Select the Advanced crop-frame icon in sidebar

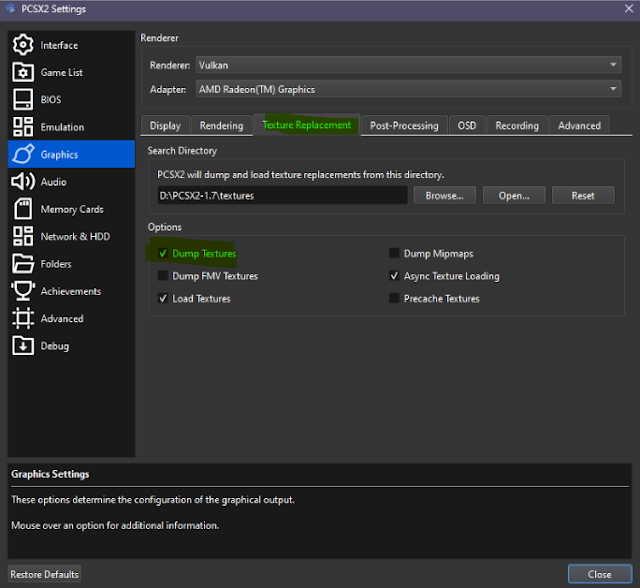23,318
